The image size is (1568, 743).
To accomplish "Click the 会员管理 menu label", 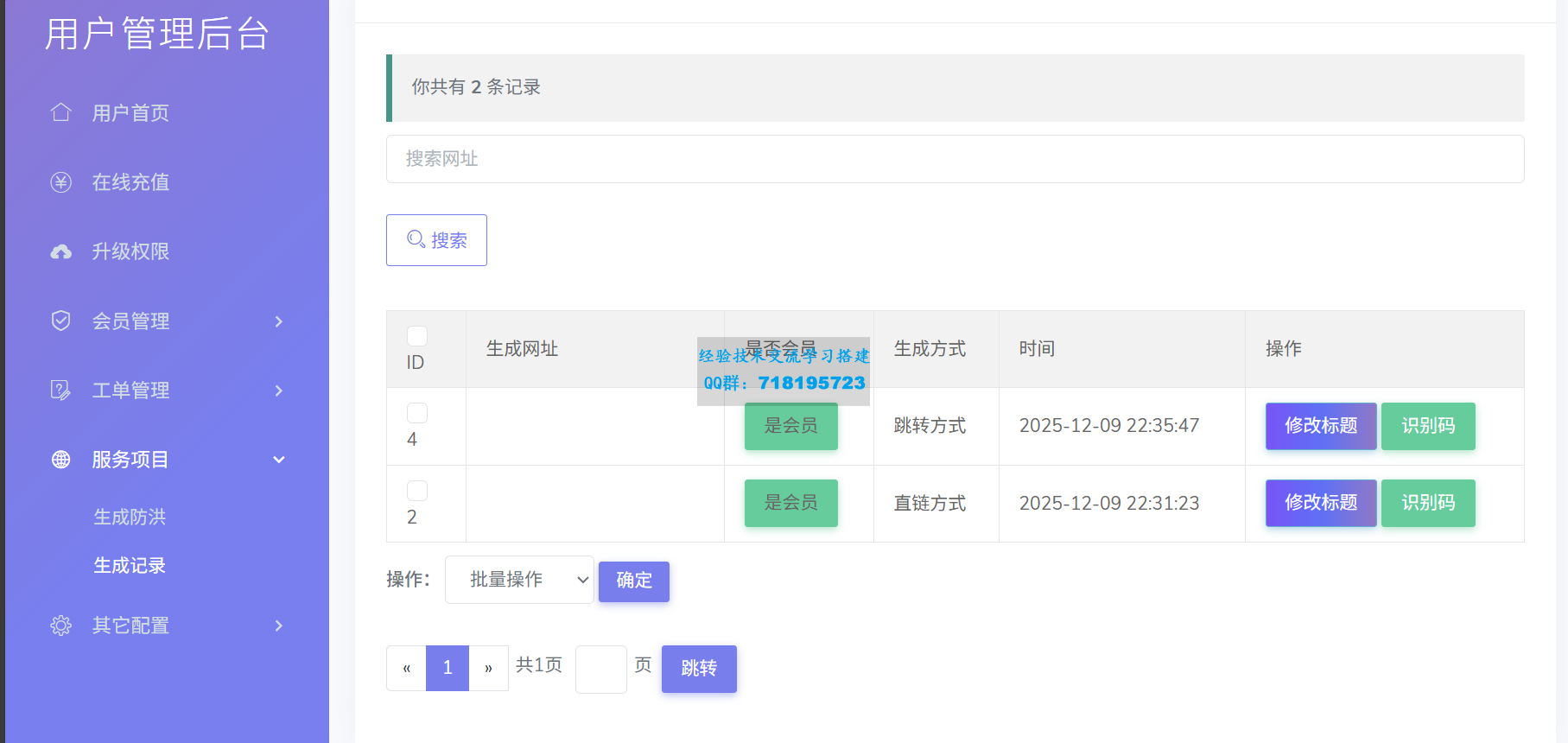I will point(130,321).
